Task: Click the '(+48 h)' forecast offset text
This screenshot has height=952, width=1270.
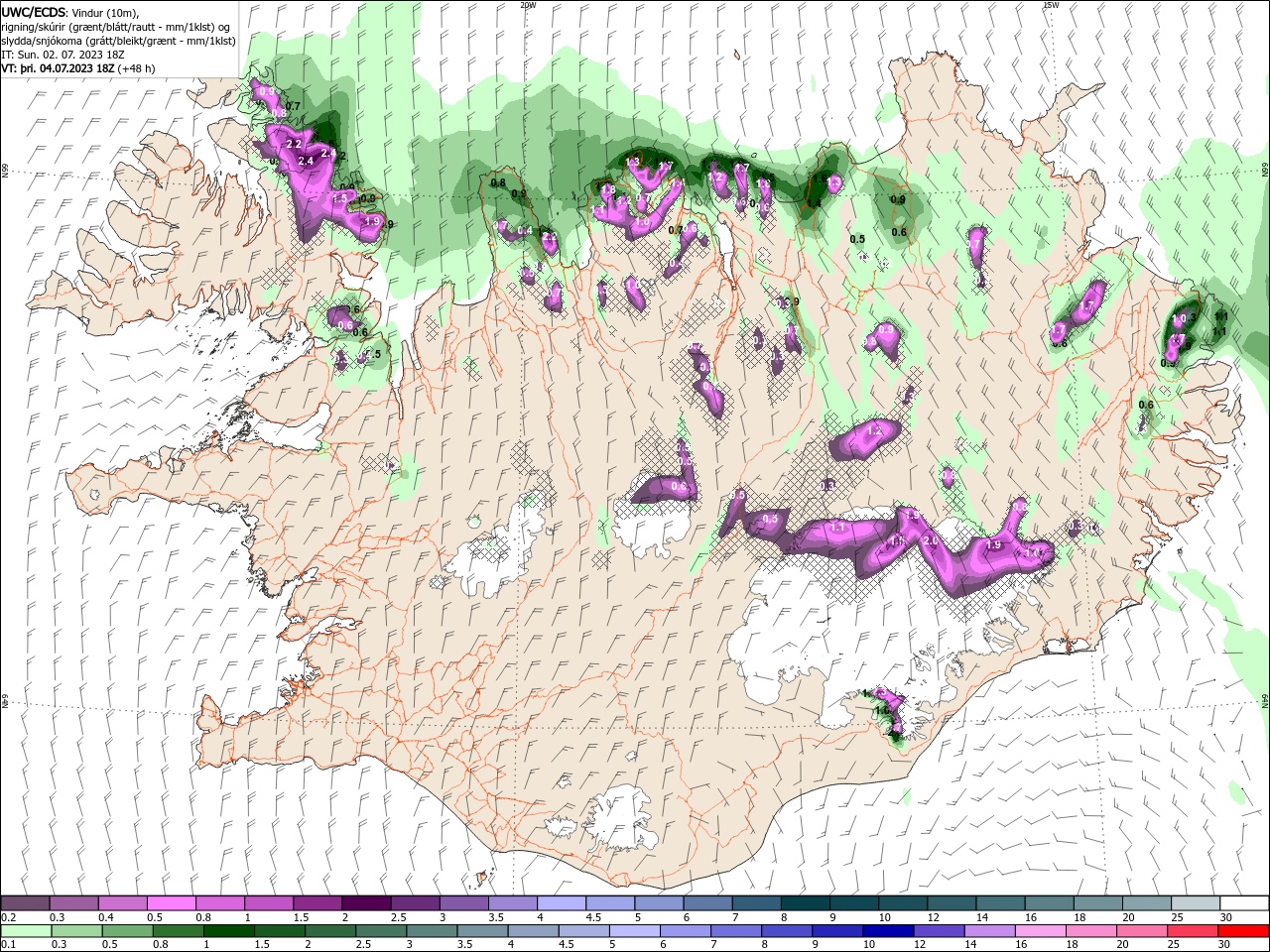Action: (x=136, y=68)
